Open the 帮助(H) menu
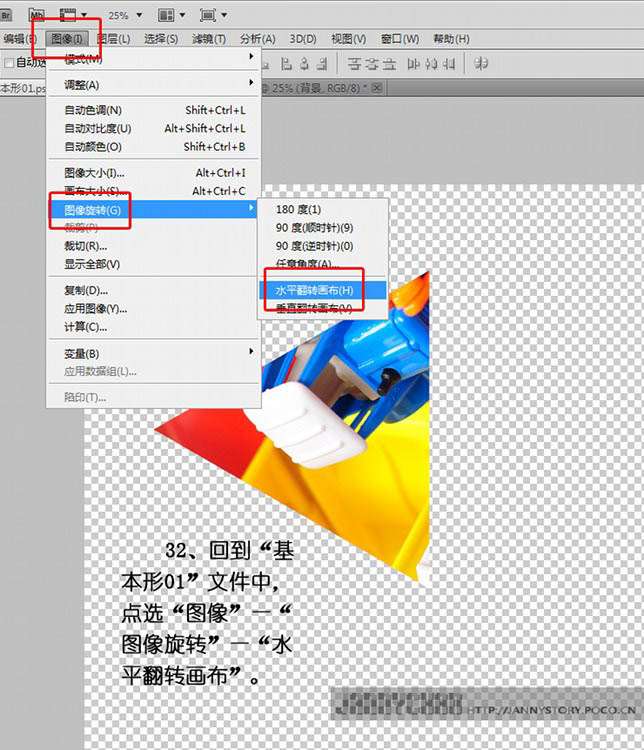Image resolution: width=644 pixels, height=750 pixels. [x=451, y=39]
